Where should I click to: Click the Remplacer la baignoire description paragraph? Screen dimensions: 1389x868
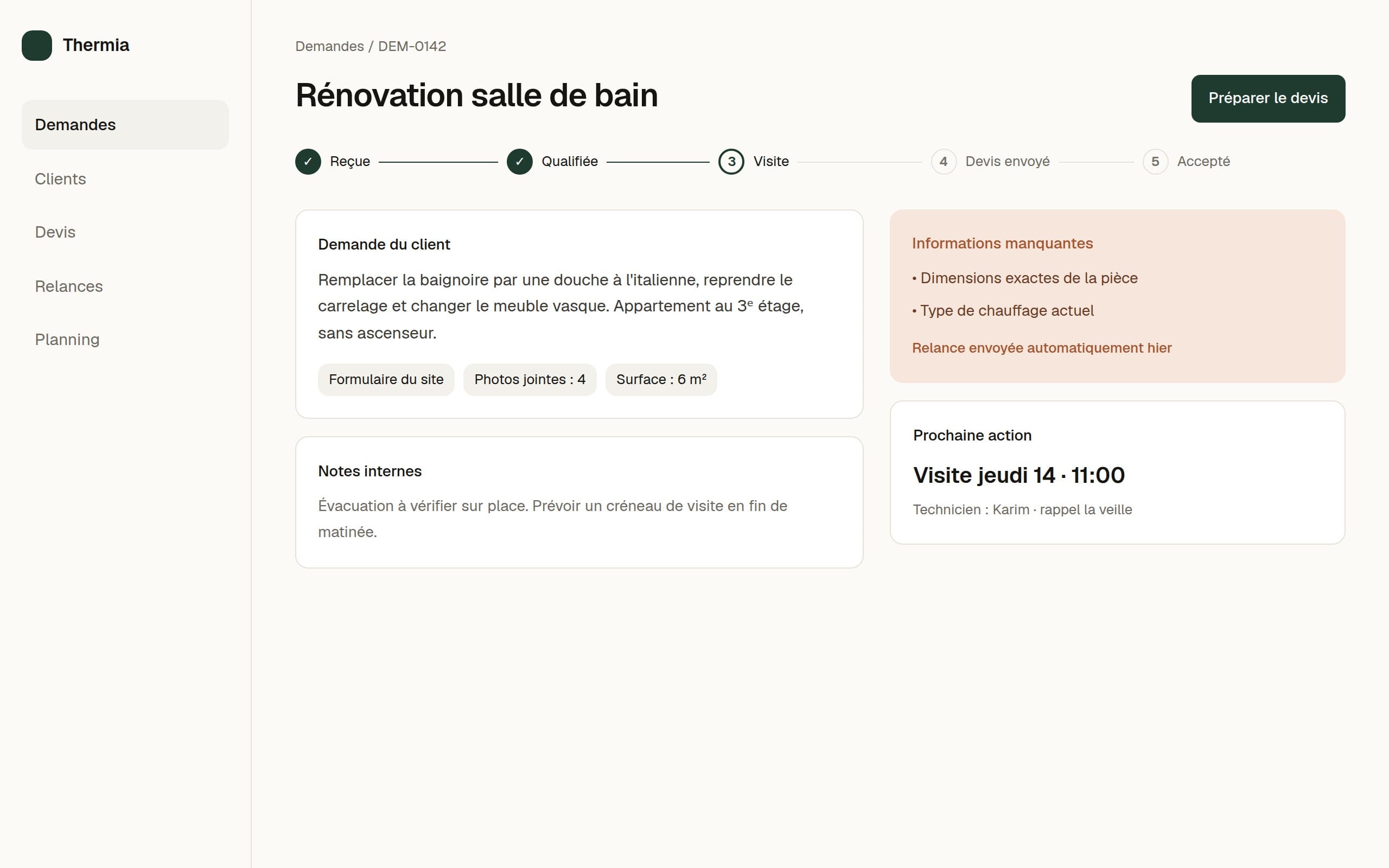[x=561, y=307]
